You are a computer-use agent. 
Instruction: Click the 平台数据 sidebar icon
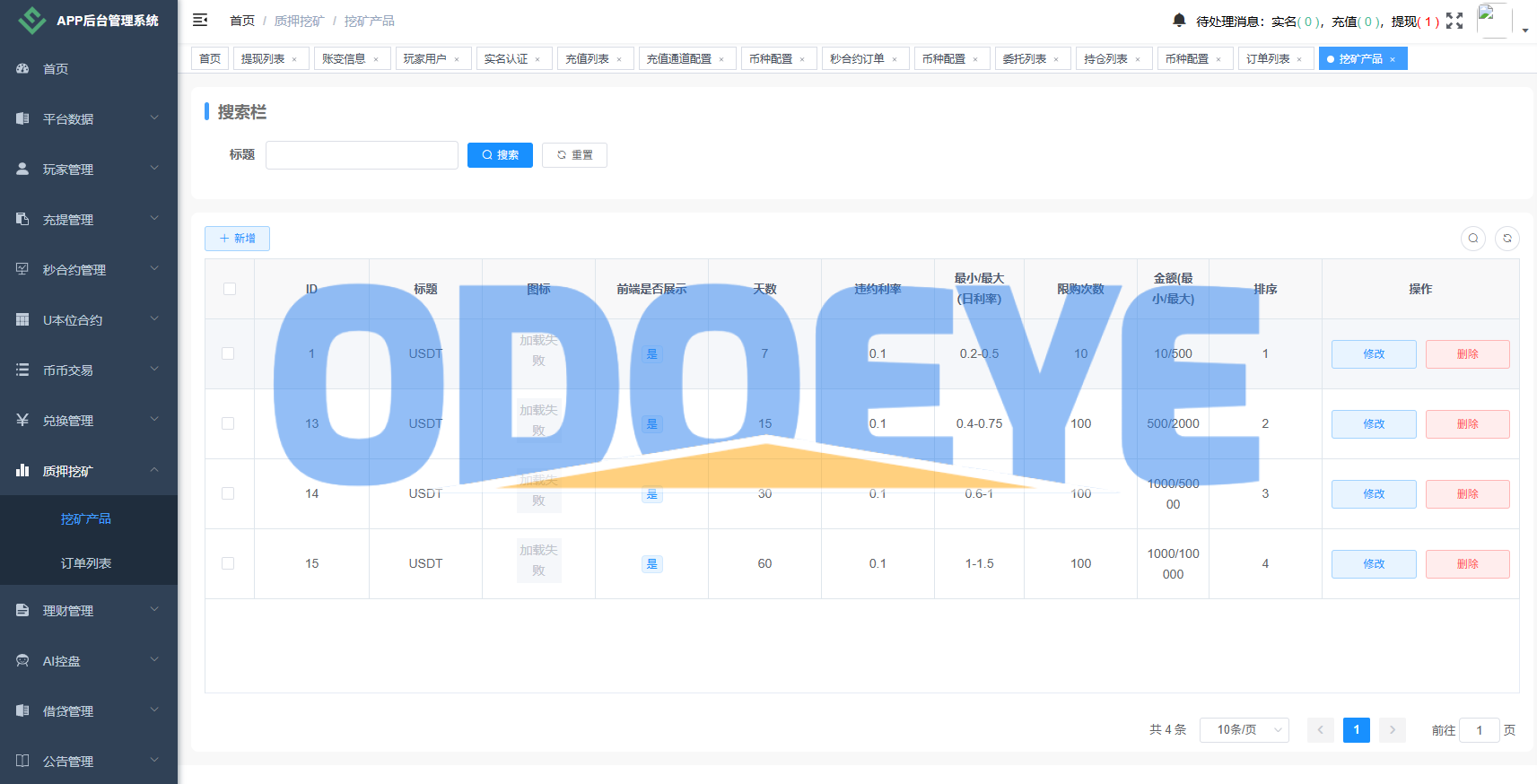pos(22,119)
